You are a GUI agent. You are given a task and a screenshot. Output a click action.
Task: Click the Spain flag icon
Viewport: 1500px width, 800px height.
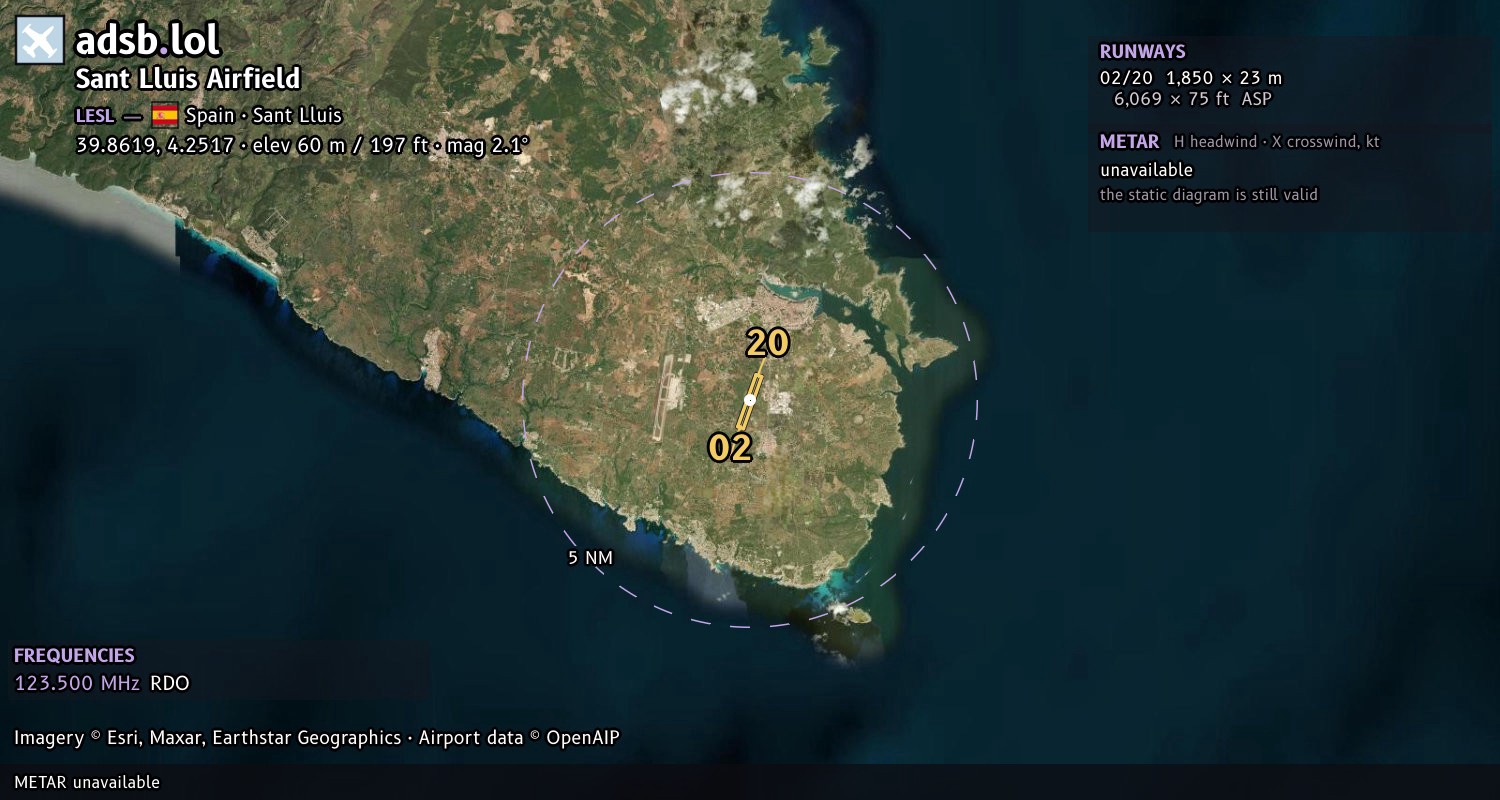point(165,115)
